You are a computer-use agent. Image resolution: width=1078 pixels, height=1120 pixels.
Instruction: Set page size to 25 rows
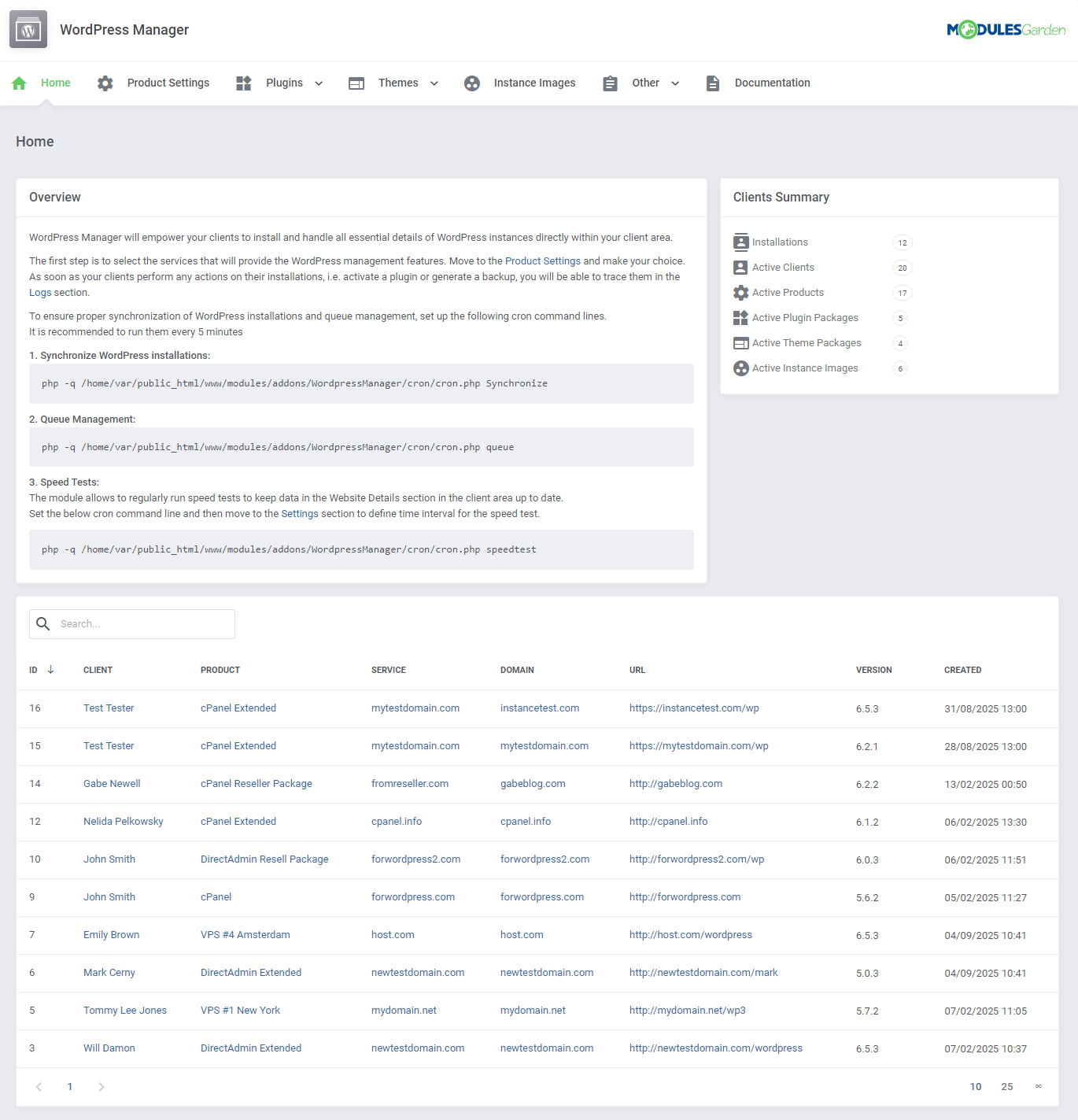(x=1007, y=1086)
